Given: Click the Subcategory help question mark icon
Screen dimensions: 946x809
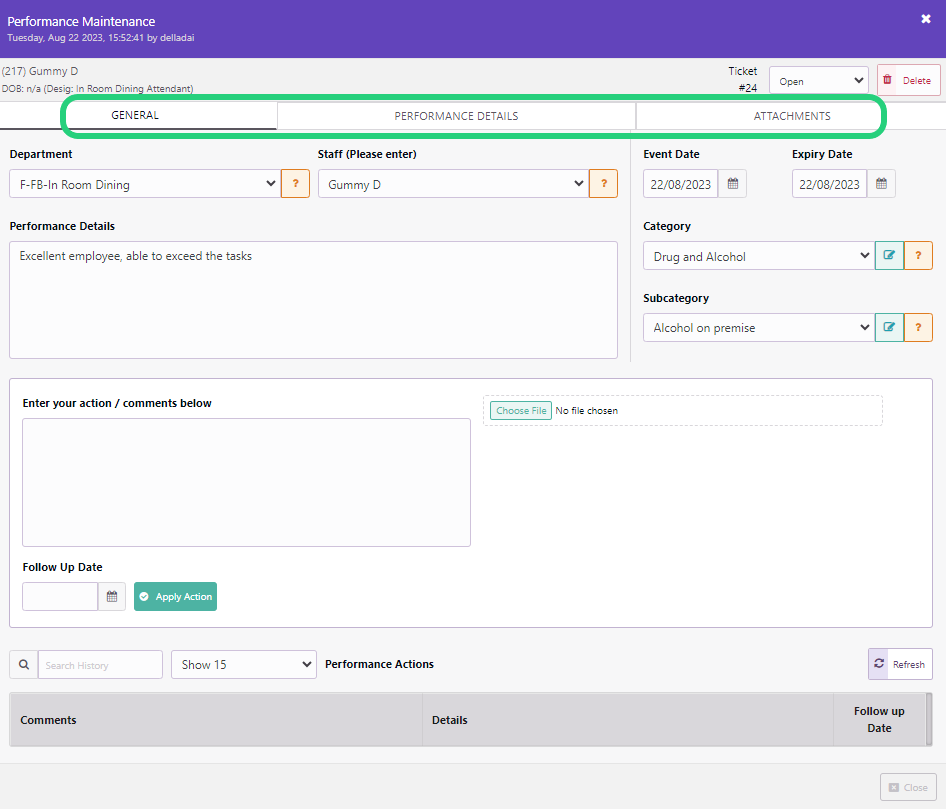Looking at the screenshot, I should coord(918,327).
